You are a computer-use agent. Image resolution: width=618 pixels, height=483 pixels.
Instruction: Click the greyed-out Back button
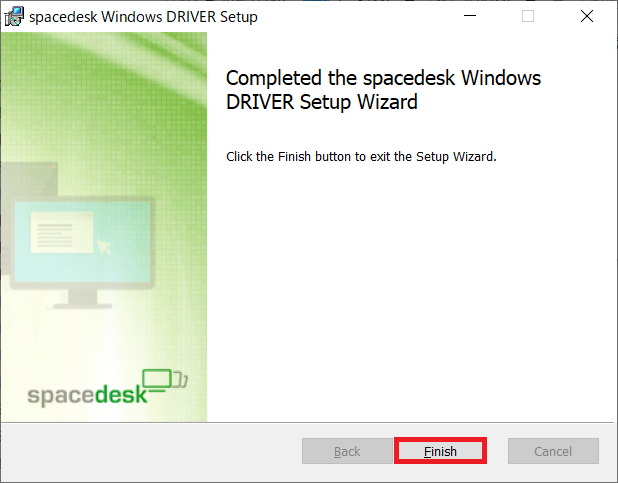pyautogui.click(x=347, y=451)
